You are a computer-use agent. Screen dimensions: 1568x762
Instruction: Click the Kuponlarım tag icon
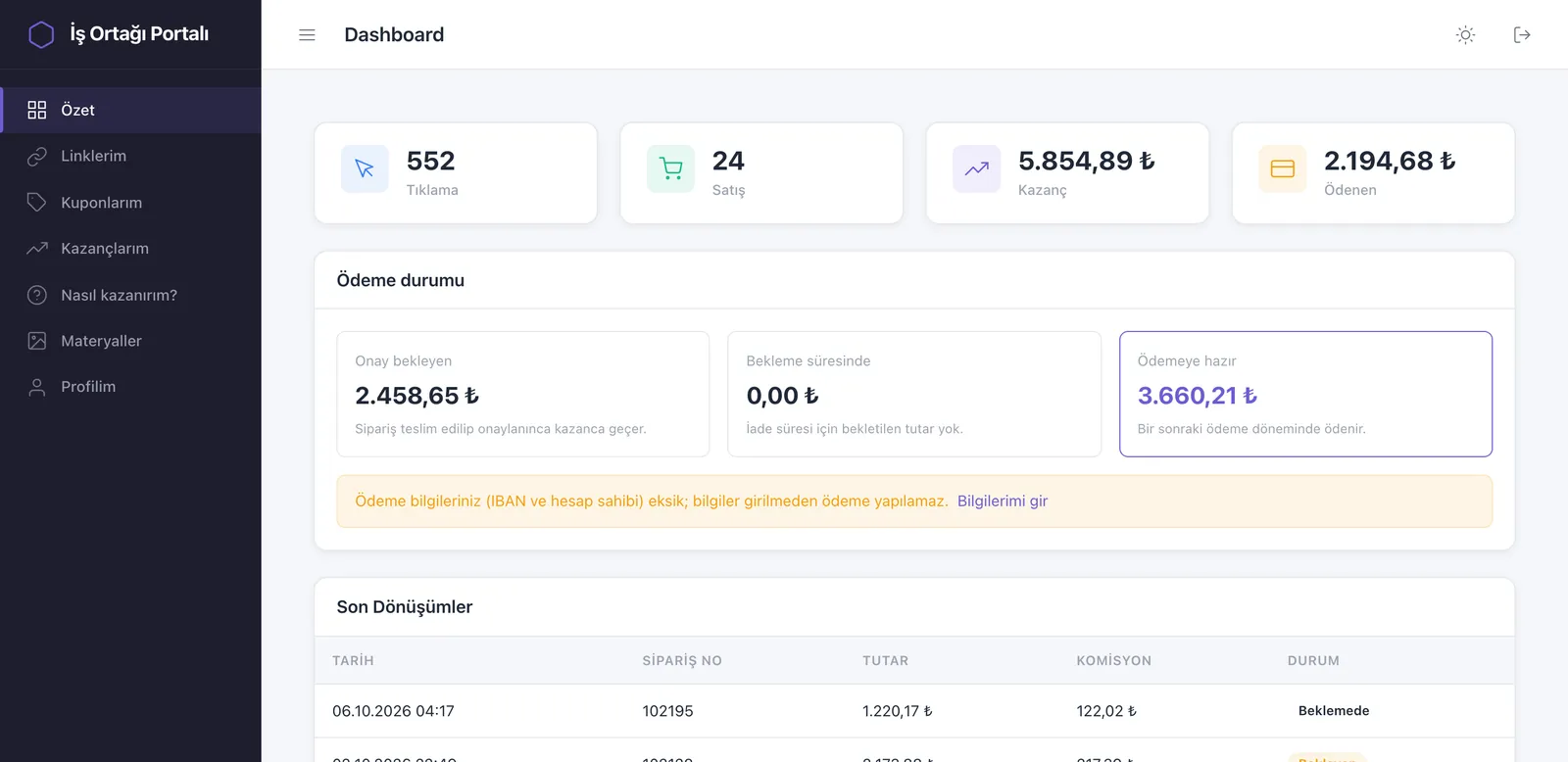point(37,202)
